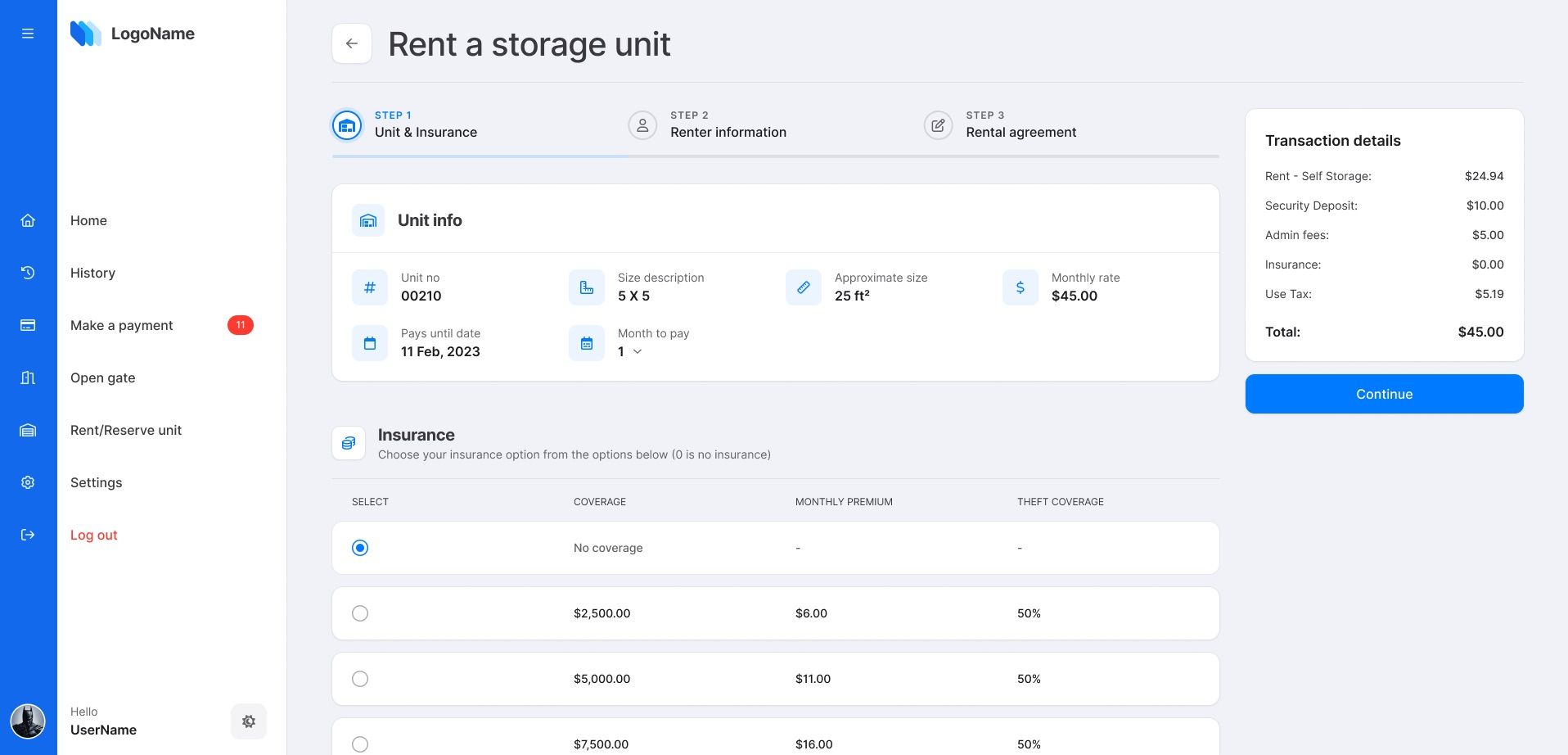Image resolution: width=1568 pixels, height=755 pixels.
Task: Select the $5,000.00 insurance coverage
Action: pyautogui.click(x=360, y=678)
